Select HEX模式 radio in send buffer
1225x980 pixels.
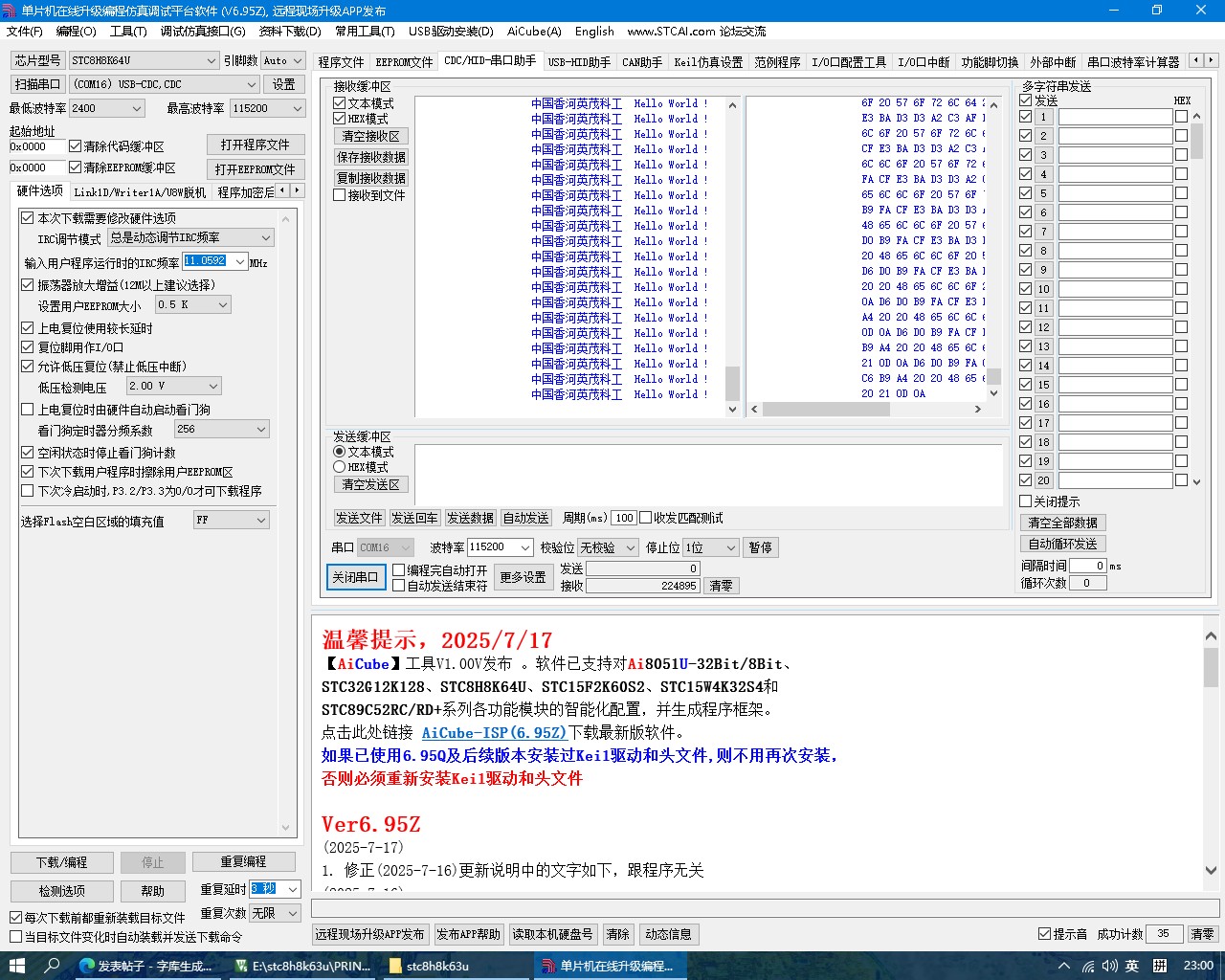(x=339, y=467)
